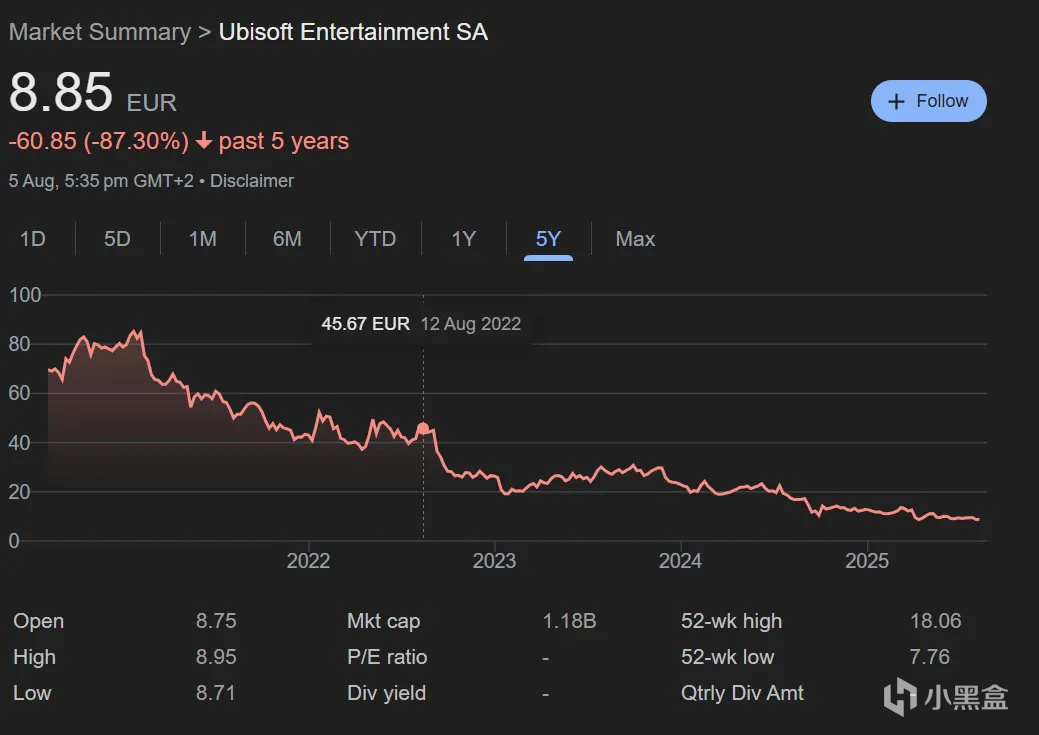Viewport: 1039px width, 735px height.
Task: Choose the 1Y chart range
Action: [464, 239]
